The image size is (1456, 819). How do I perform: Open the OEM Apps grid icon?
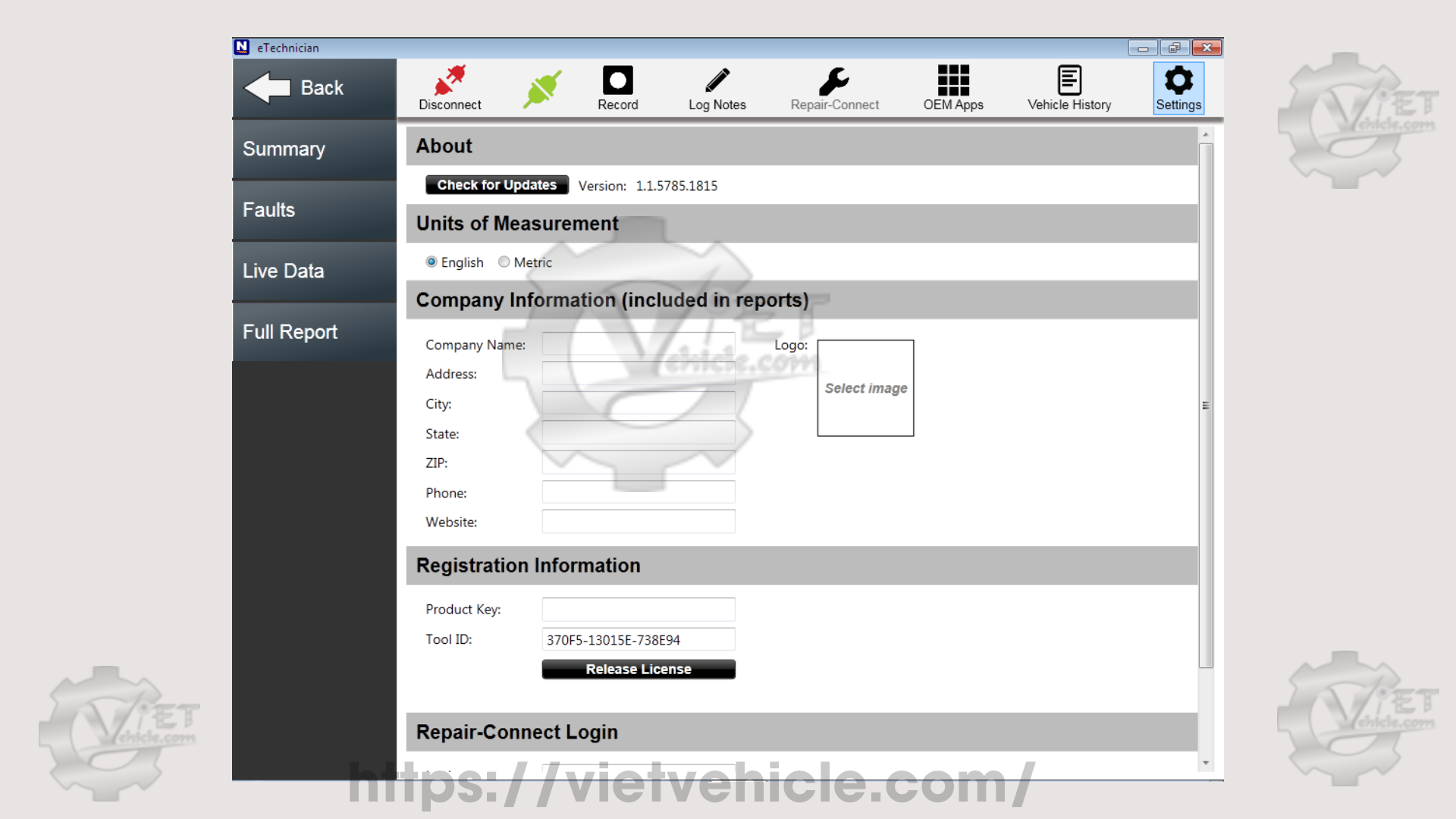tap(953, 81)
